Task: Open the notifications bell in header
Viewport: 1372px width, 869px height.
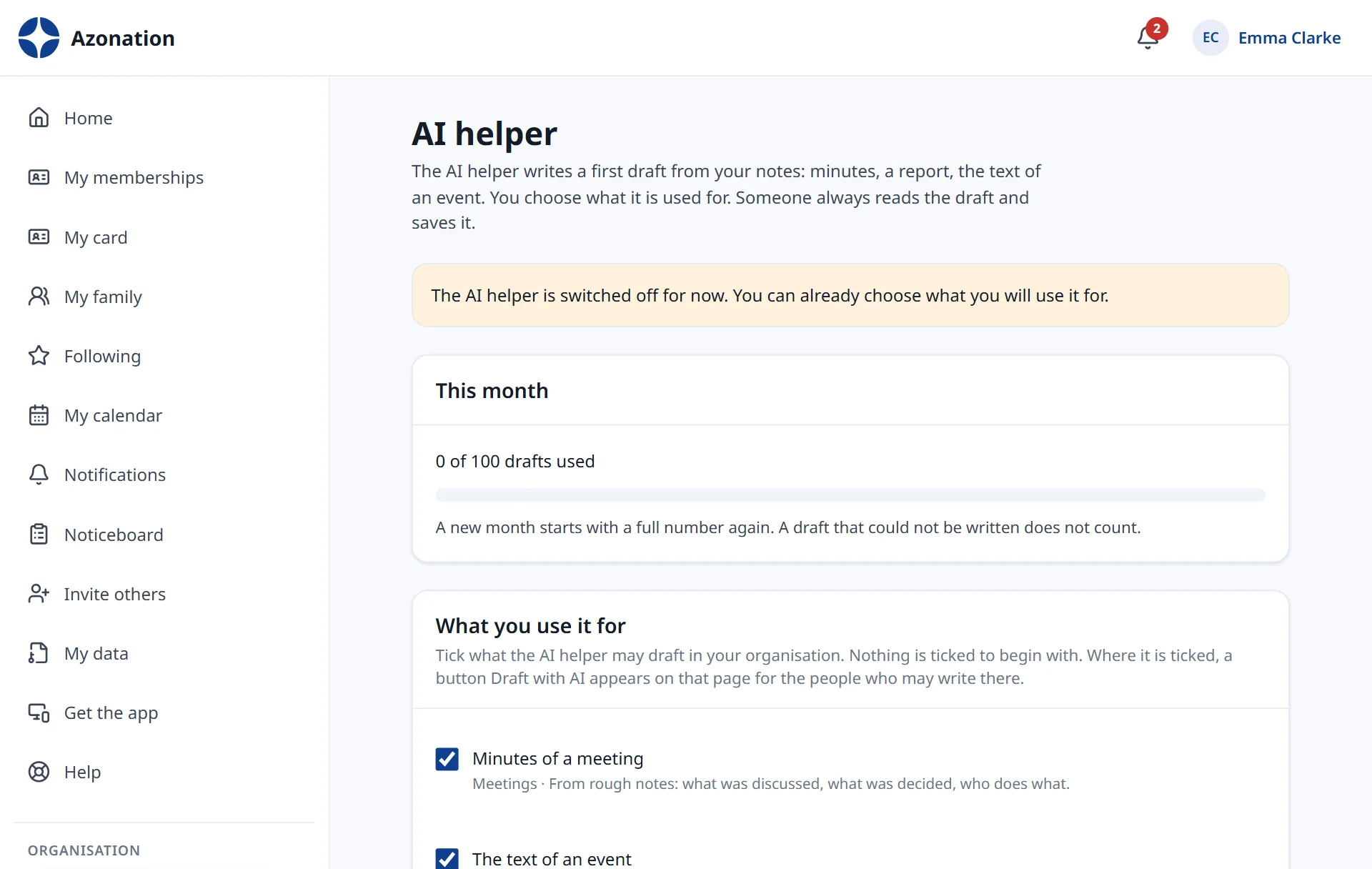Action: point(1148,38)
